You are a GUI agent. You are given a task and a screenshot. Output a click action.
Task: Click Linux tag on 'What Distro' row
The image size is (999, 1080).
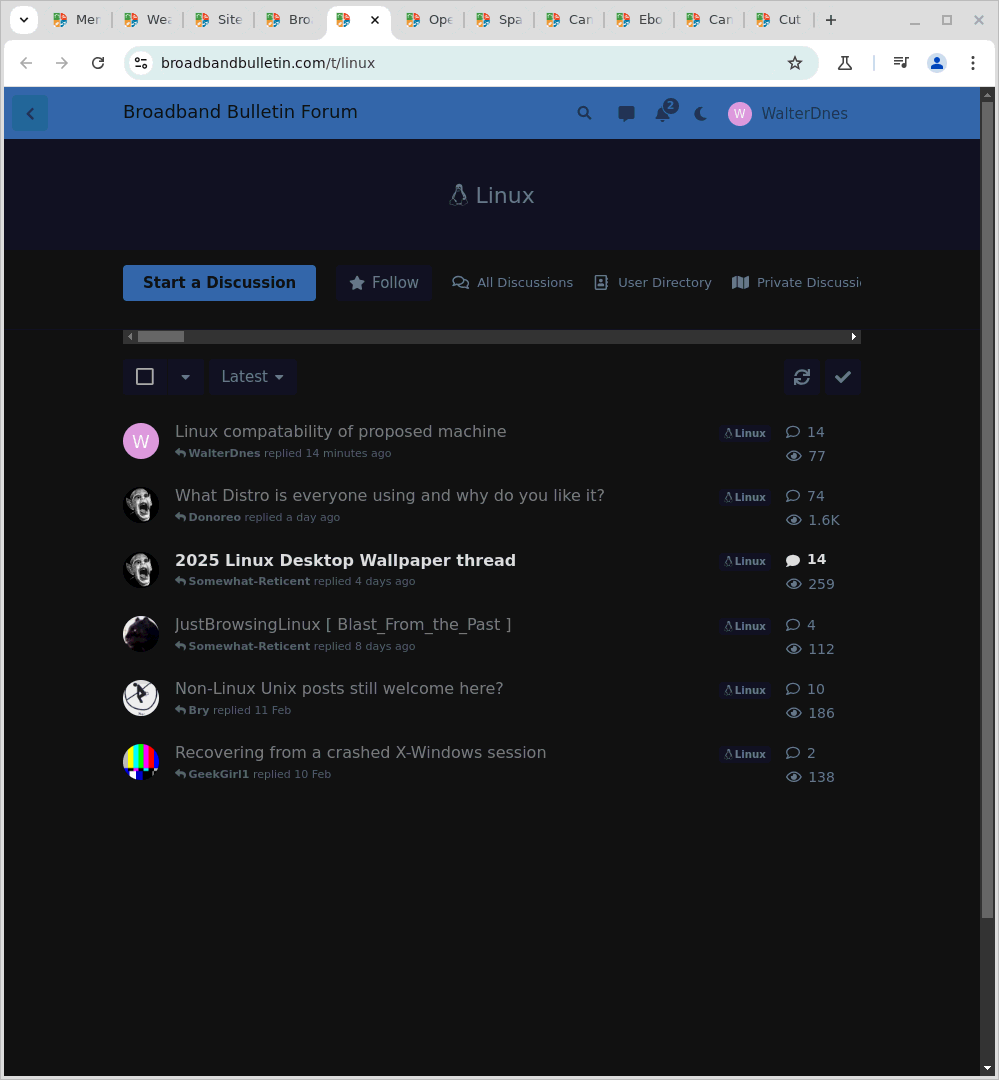745,497
